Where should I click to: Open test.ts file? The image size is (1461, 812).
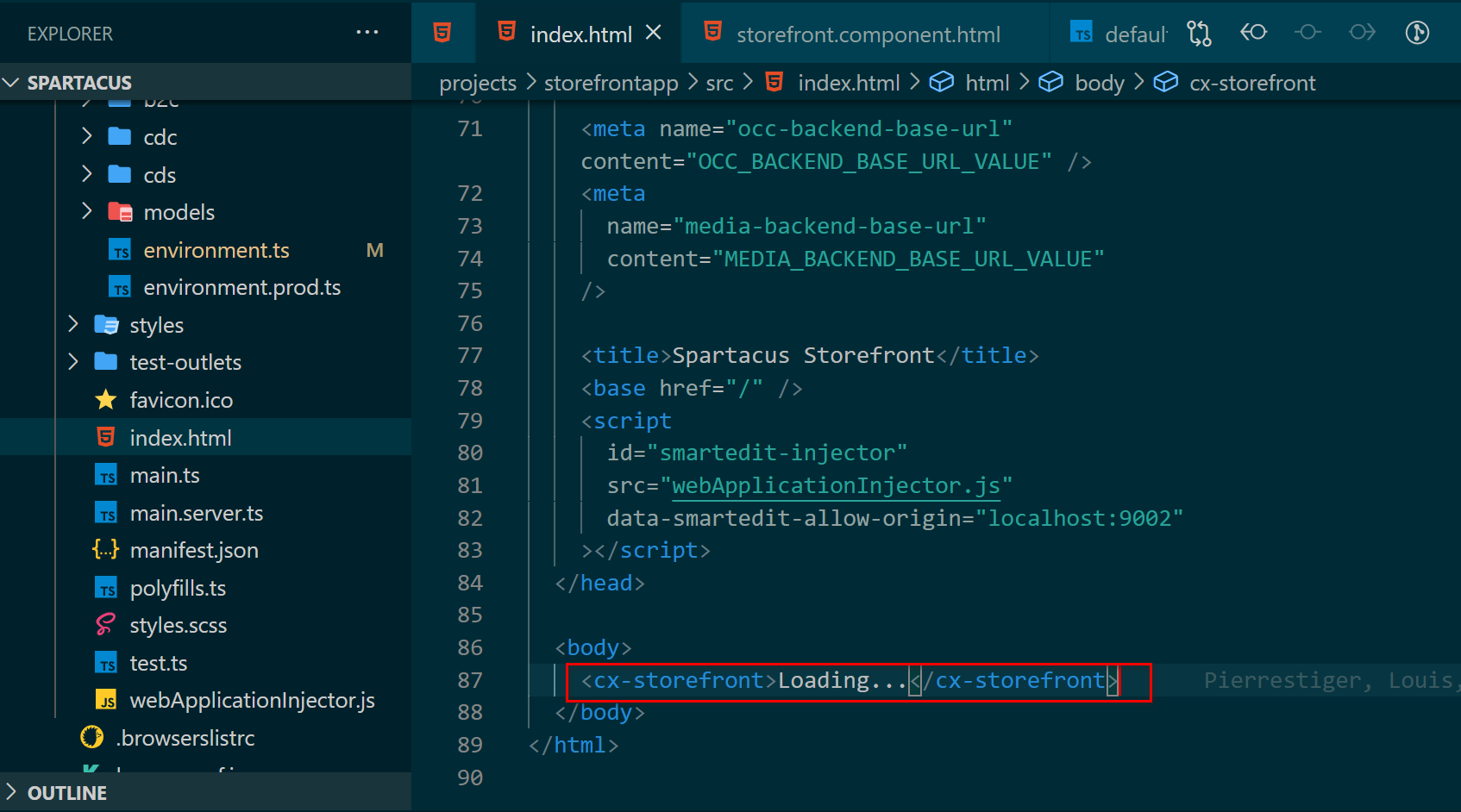(159, 663)
